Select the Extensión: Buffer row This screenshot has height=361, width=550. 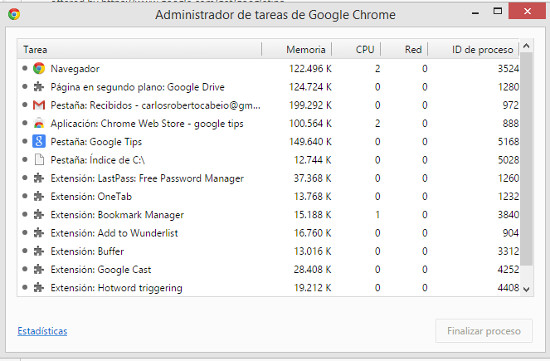click(268, 251)
